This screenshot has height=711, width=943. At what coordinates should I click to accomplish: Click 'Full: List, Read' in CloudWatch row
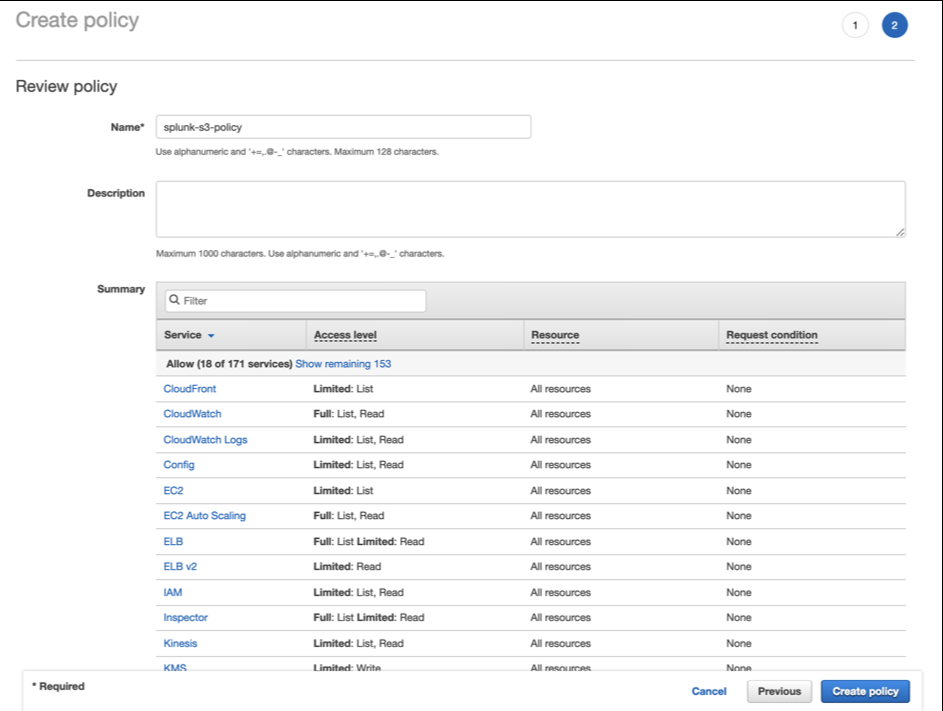tap(348, 414)
